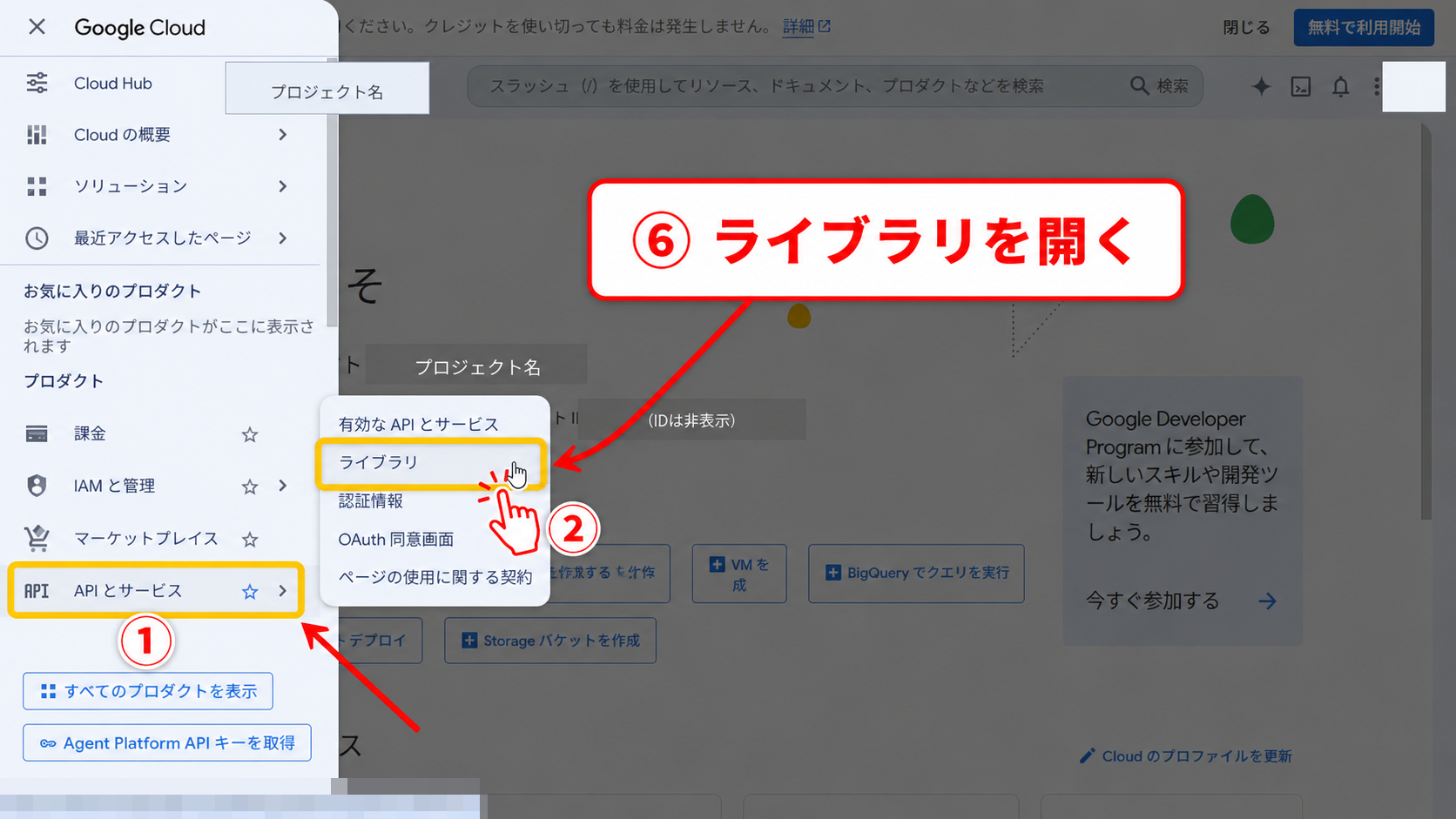Click the main page vertical scrollbar
This screenshot has width=1456, height=819.
click(1426, 322)
